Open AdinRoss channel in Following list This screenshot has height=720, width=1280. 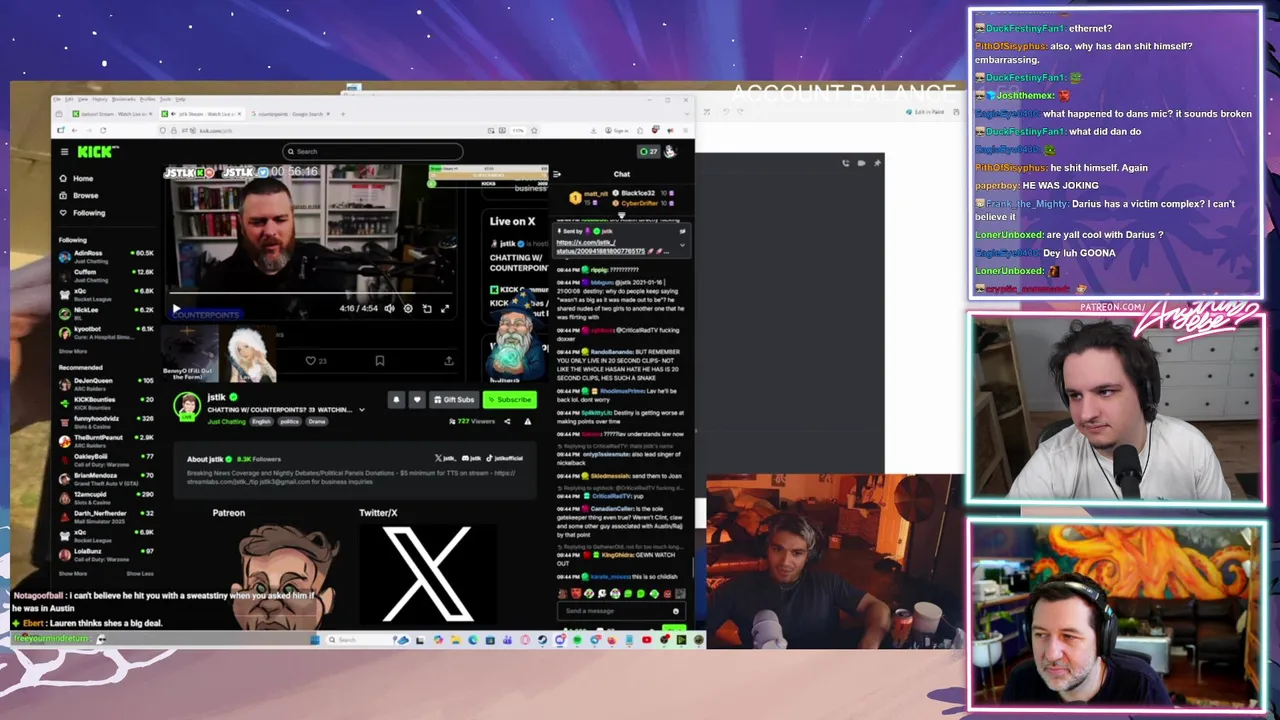tap(107, 256)
